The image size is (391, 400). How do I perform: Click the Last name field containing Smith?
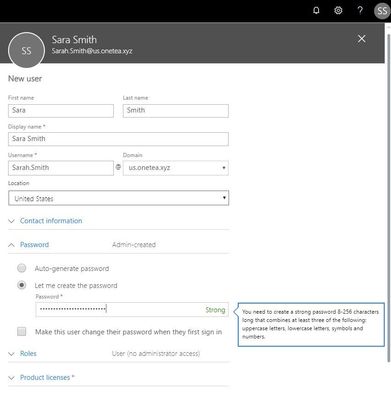tap(176, 111)
